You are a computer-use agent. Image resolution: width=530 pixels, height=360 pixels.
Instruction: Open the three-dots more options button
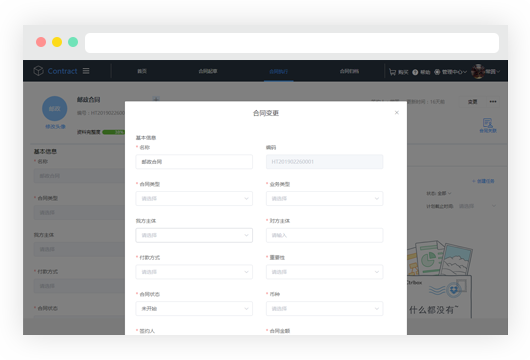[x=493, y=101]
